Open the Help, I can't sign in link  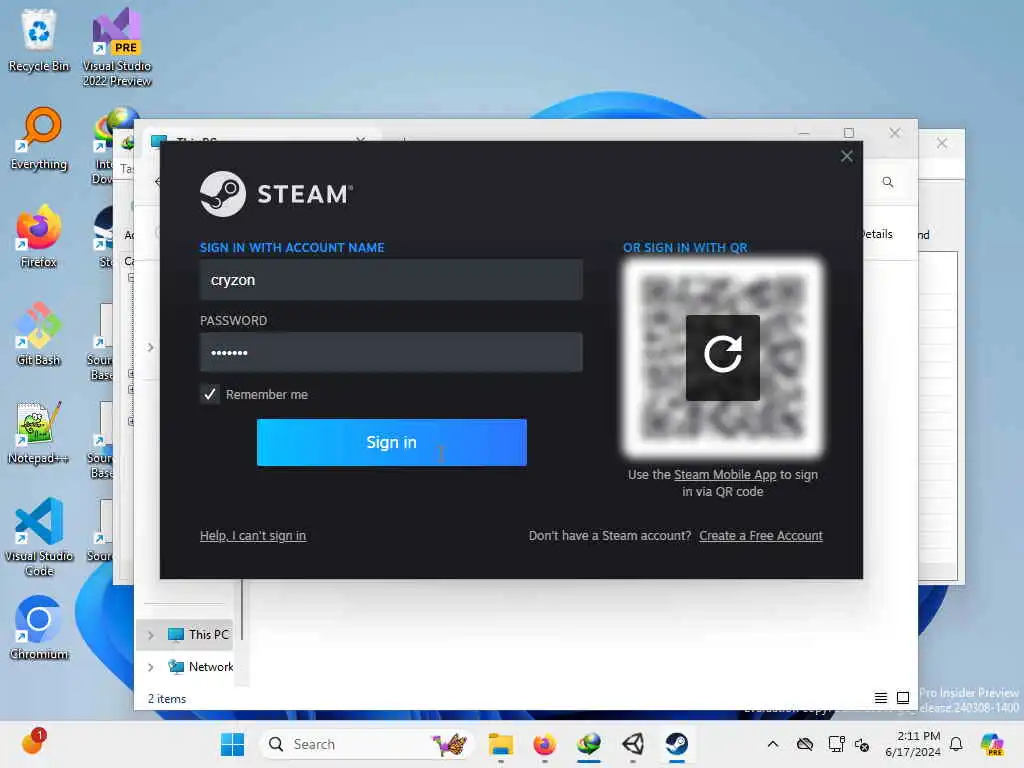[x=253, y=536]
